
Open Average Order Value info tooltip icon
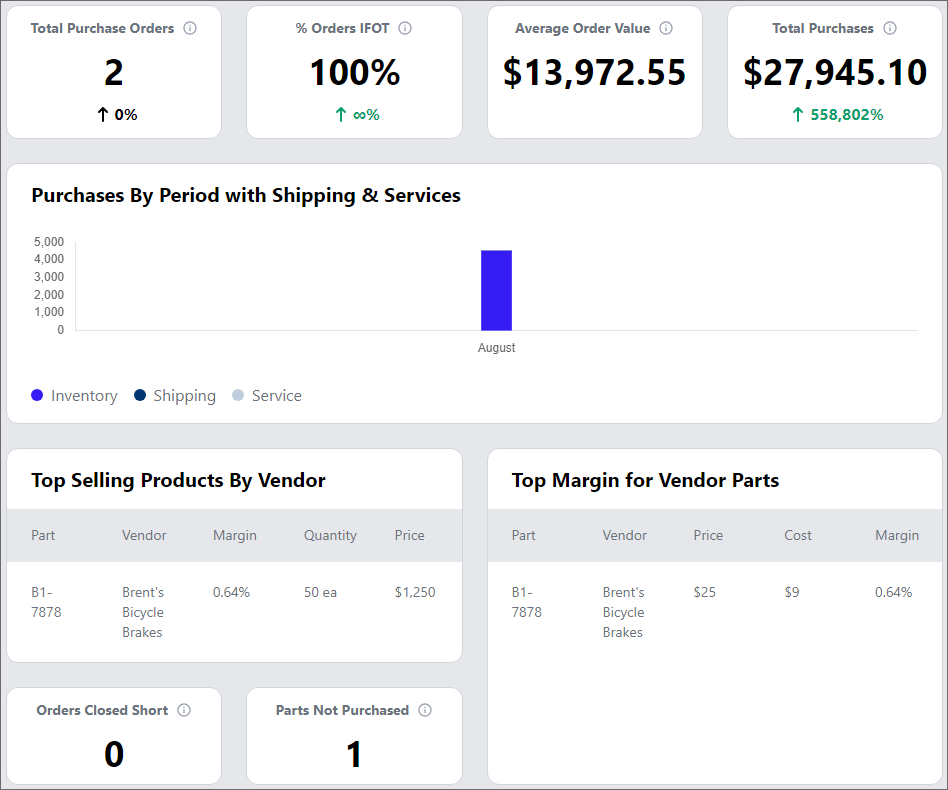(x=666, y=29)
